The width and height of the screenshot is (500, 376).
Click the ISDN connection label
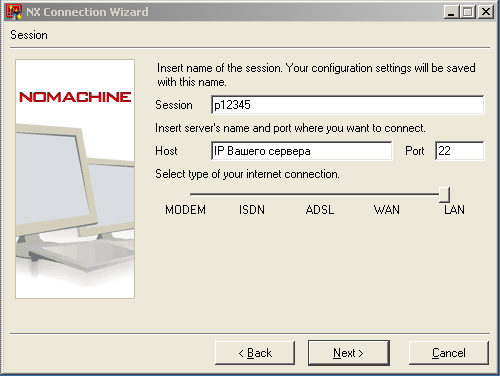(252, 210)
